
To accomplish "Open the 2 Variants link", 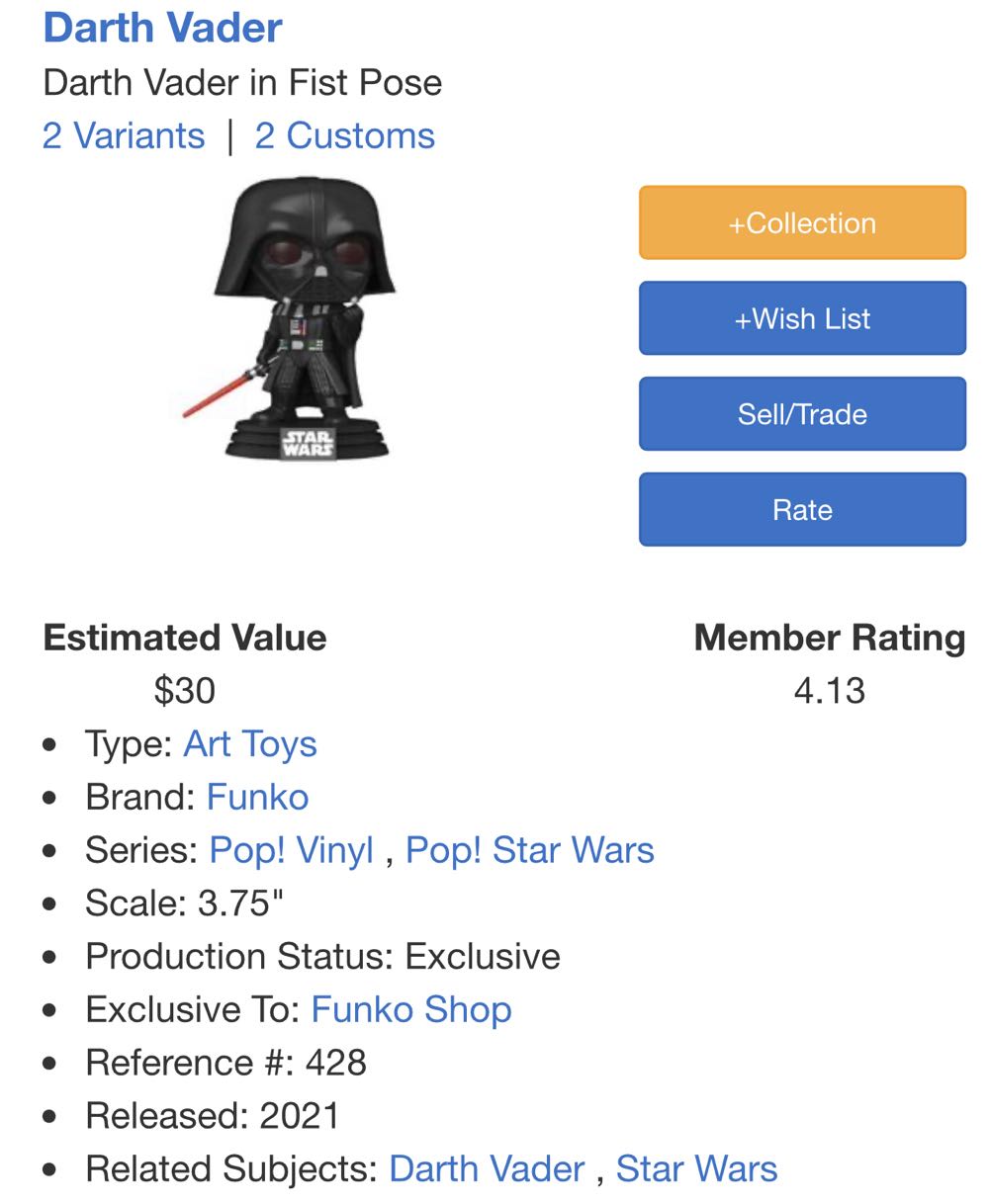I will (123, 135).
